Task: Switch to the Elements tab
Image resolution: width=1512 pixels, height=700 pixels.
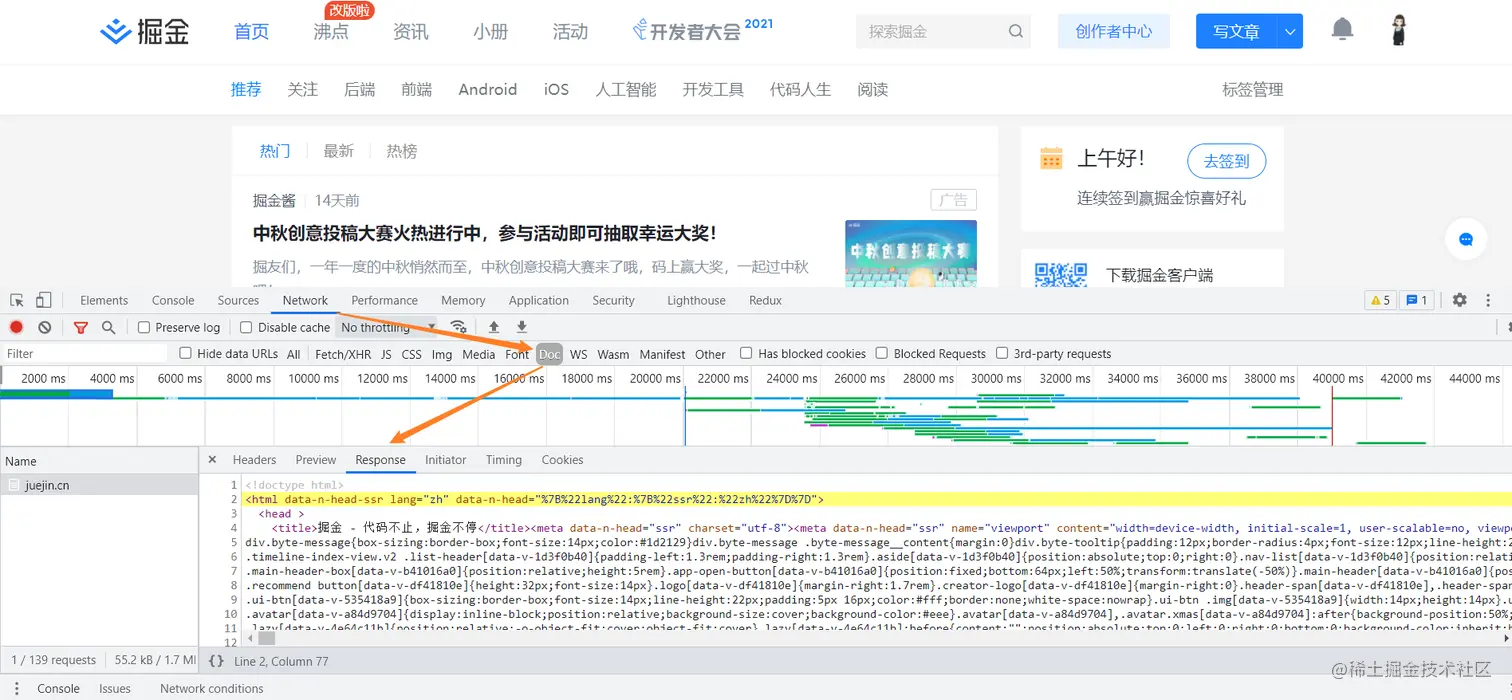Action: [104, 300]
